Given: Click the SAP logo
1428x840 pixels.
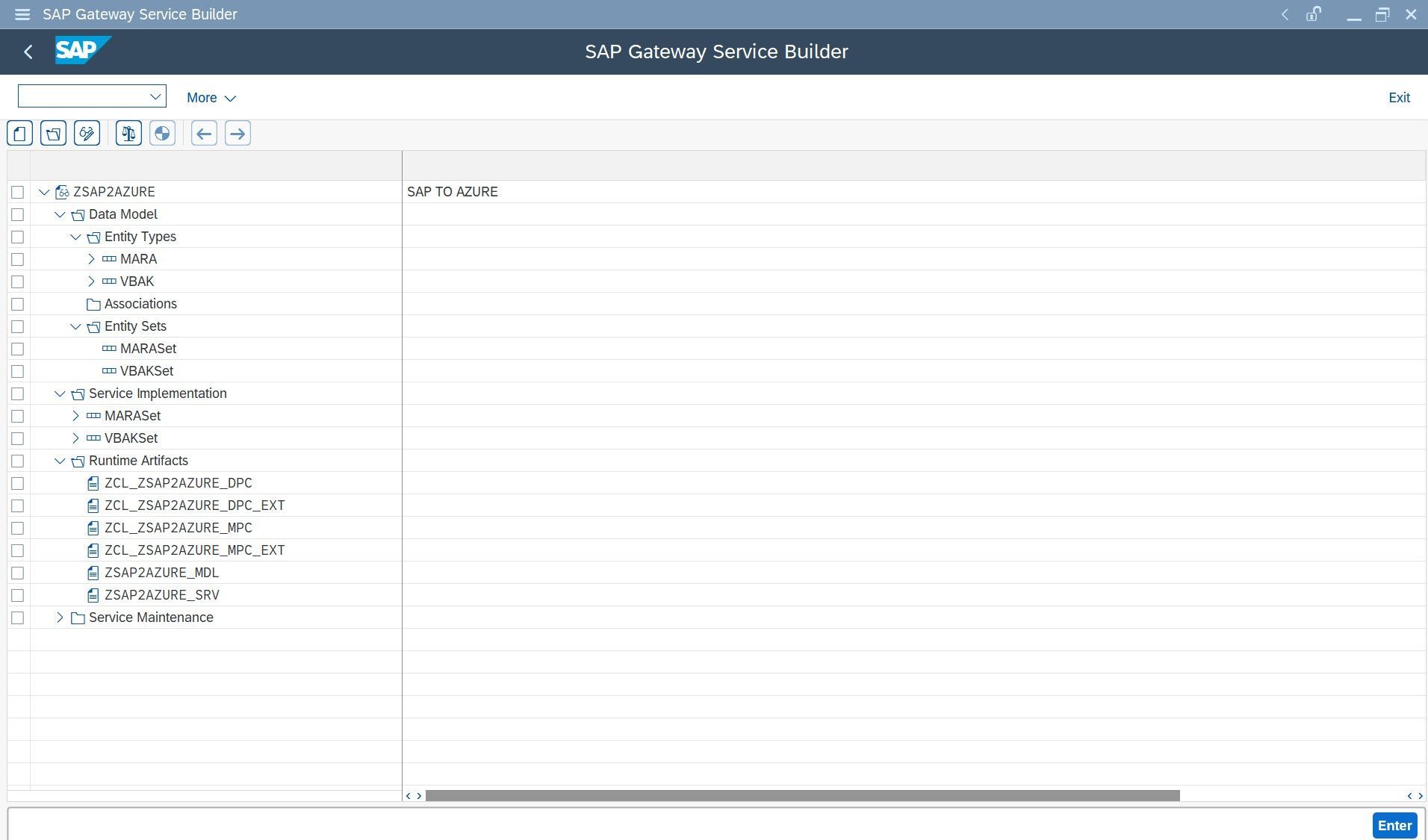Looking at the screenshot, I should click(x=83, y=50).
